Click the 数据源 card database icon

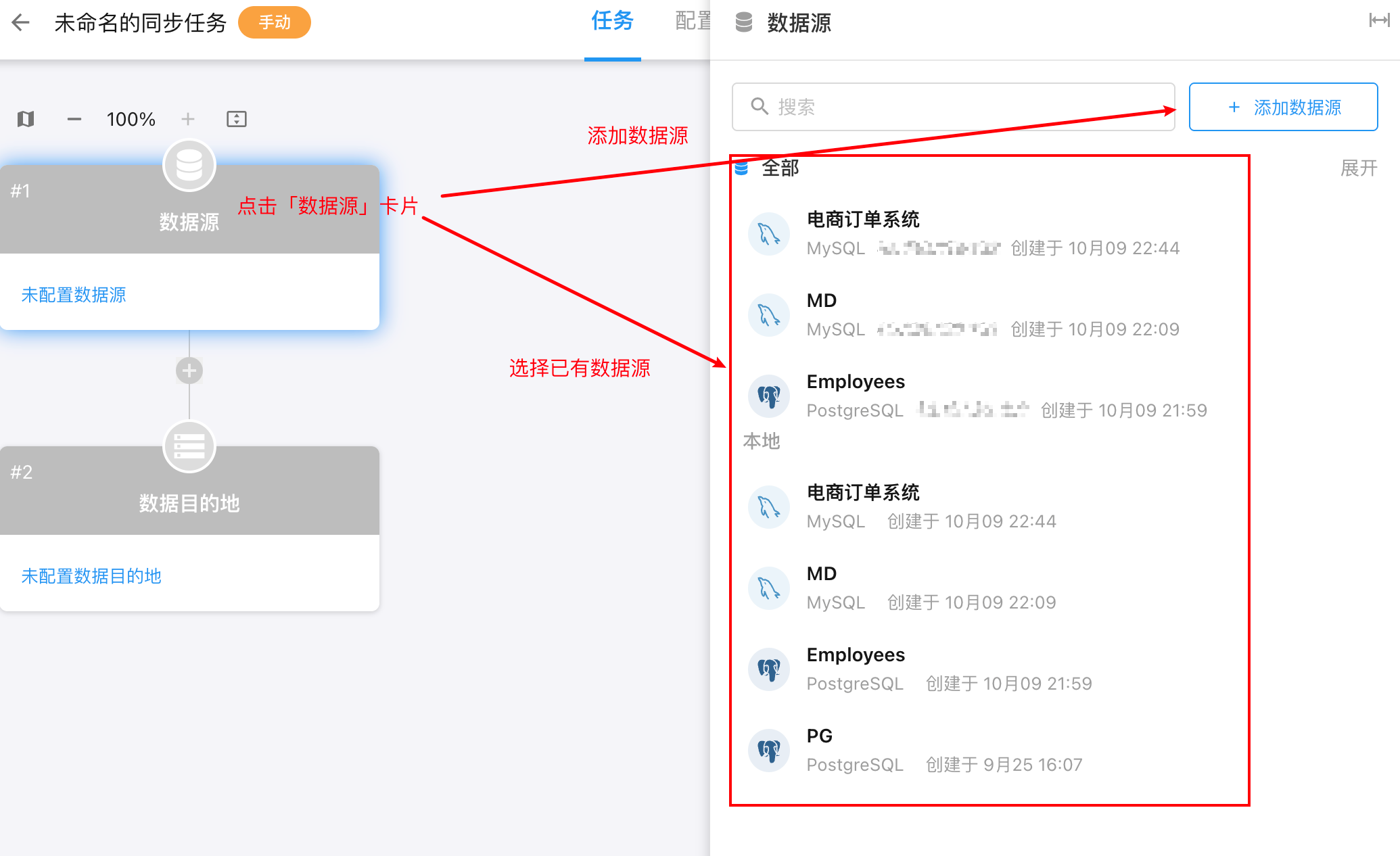(x=189, y=166)
